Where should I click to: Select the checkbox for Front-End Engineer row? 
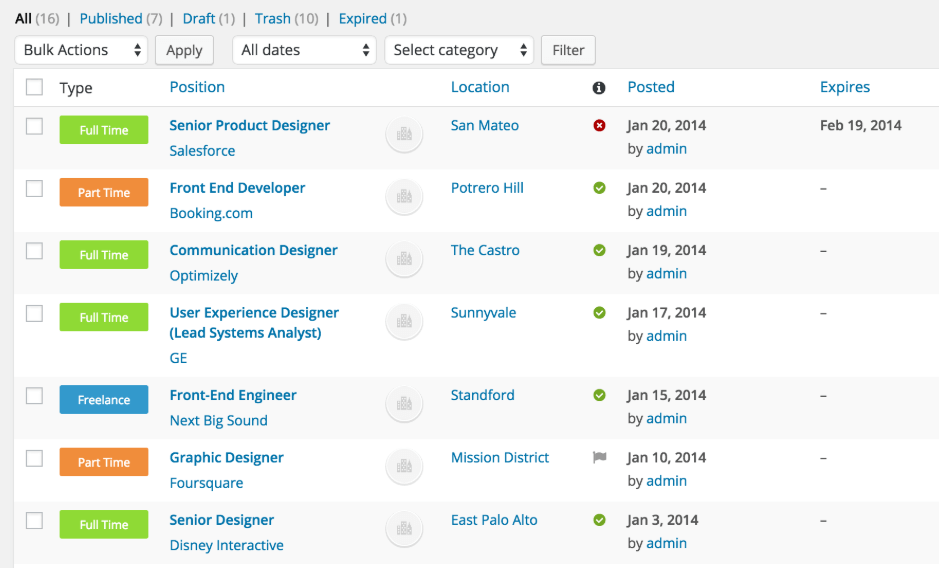point(35,396)
